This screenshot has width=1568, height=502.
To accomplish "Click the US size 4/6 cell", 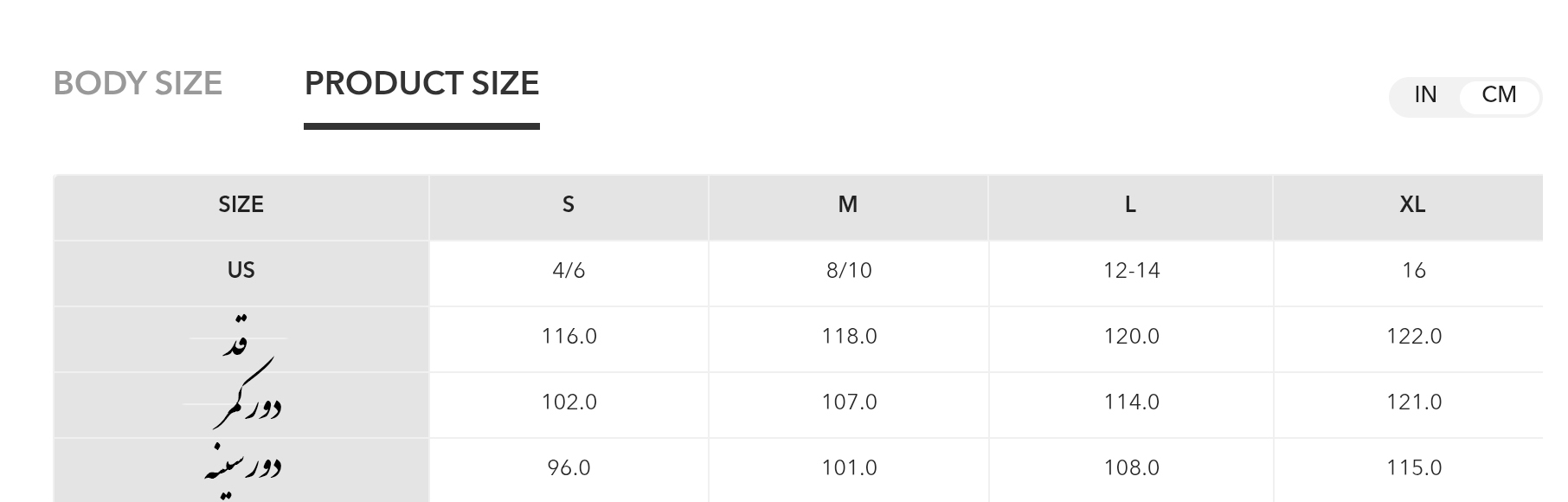I will [568, 271].
